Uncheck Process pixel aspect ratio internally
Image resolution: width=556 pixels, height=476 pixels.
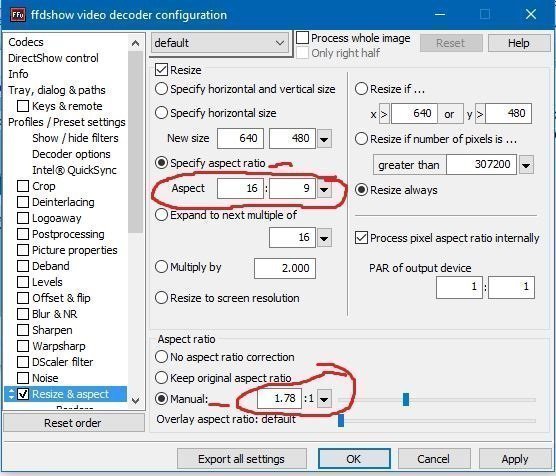pos(361,238)
